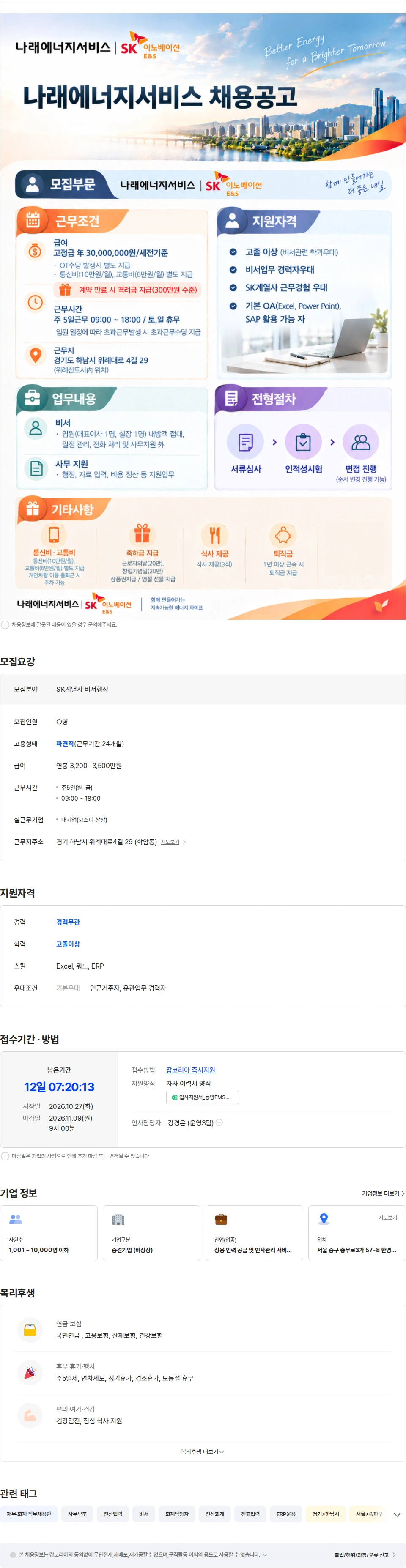Click the 문의 link in the notice text
Image resolution: width=406 pixels, height=1568 pixels.
pyautogui.click(x=93, y=624)
